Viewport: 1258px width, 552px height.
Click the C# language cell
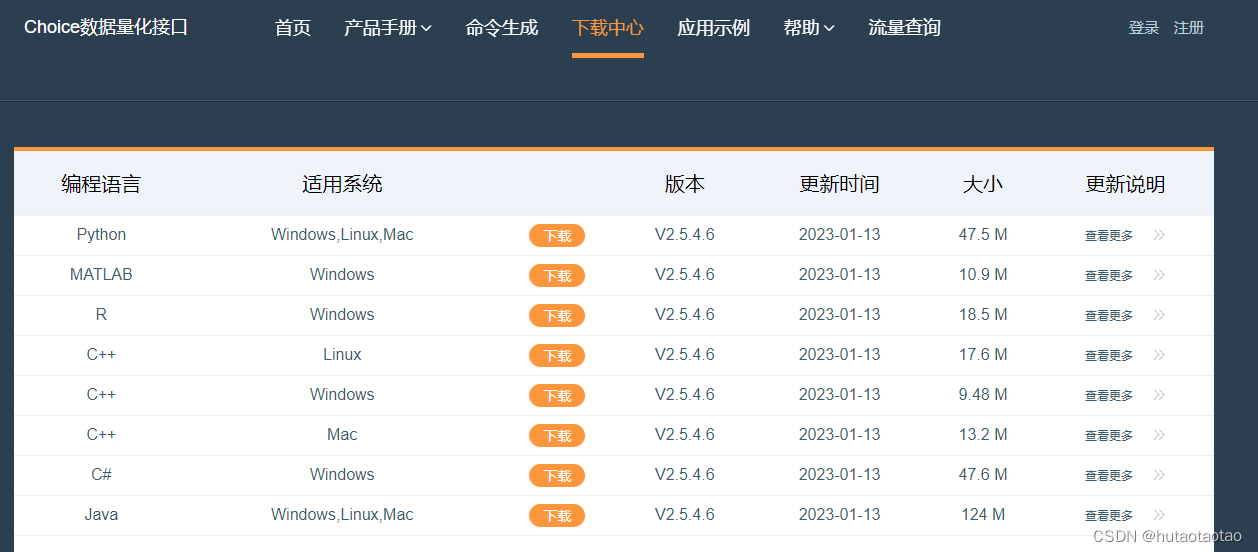101,475
